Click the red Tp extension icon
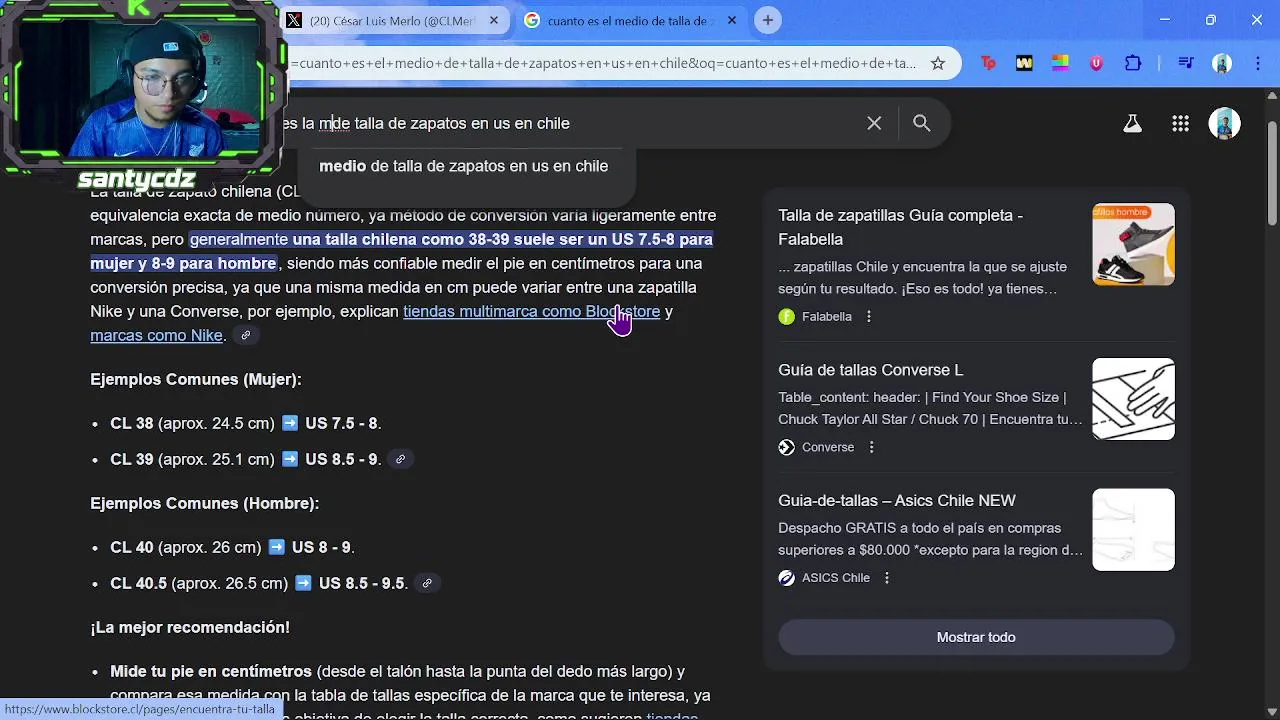Screen dimensions: 1280x720 coord(988,63)
